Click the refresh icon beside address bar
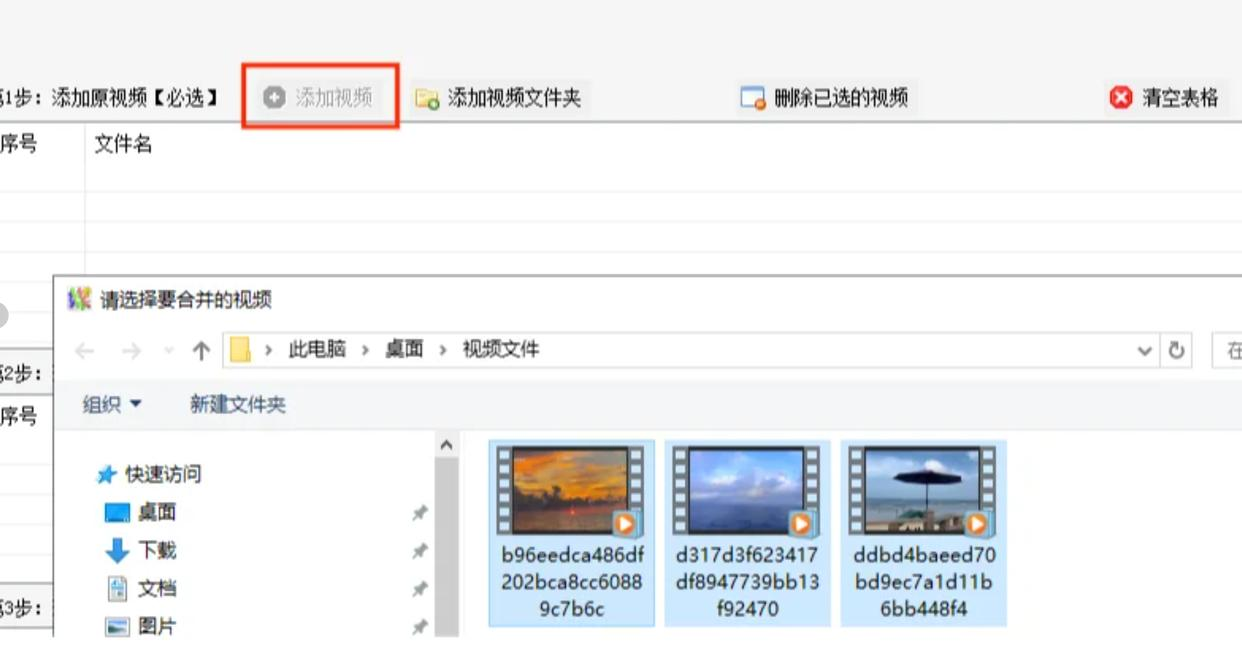Image resolution: width=1242 pixels, height=669 pixels. click(1177, 350)
